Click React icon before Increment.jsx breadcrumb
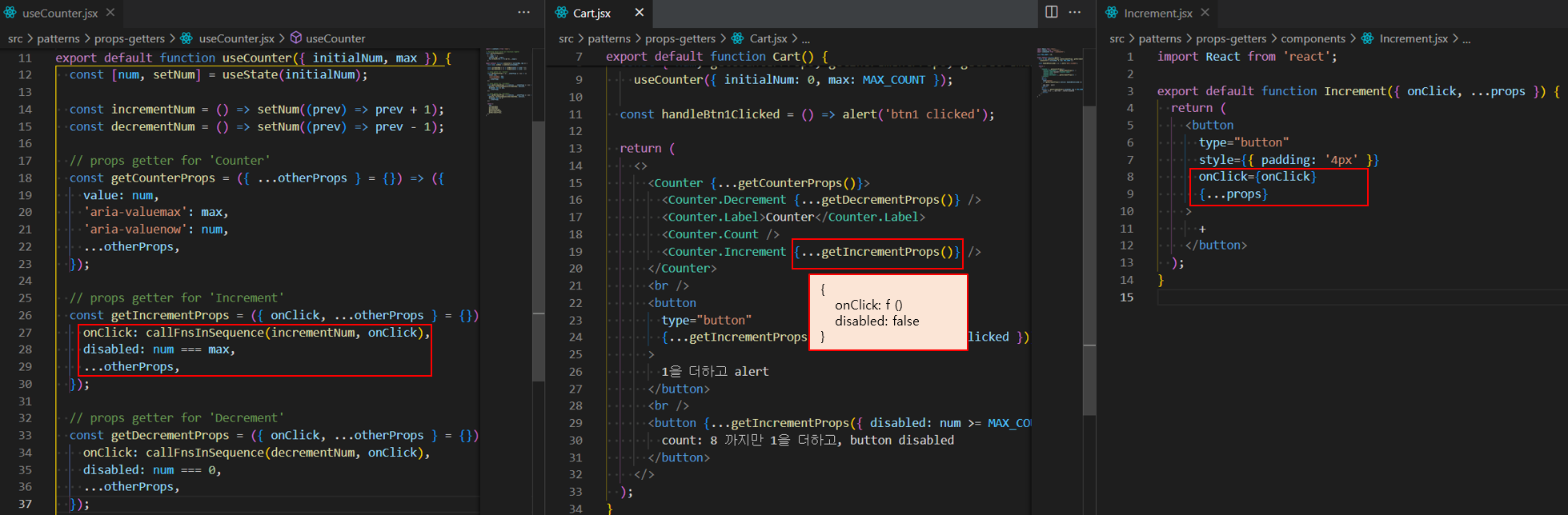The image size is (1568, 515). point(1368,38)
